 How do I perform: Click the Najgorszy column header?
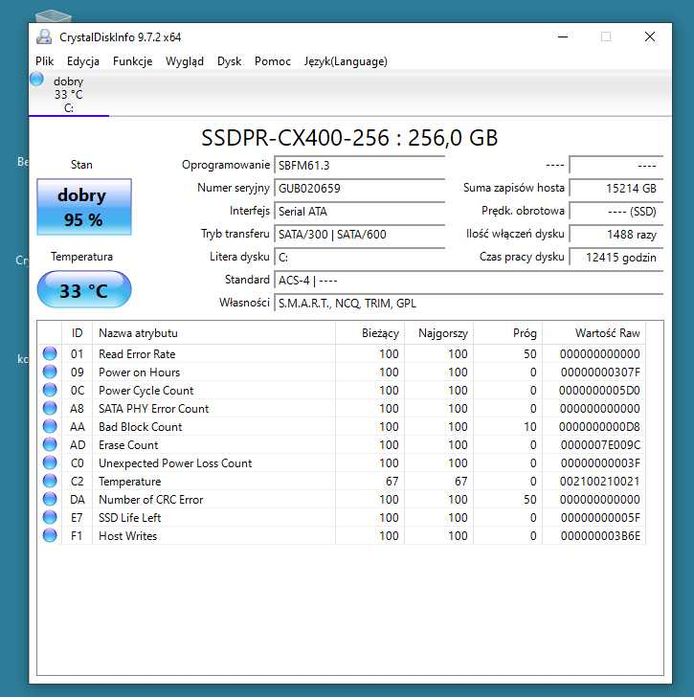pos(439,333)
